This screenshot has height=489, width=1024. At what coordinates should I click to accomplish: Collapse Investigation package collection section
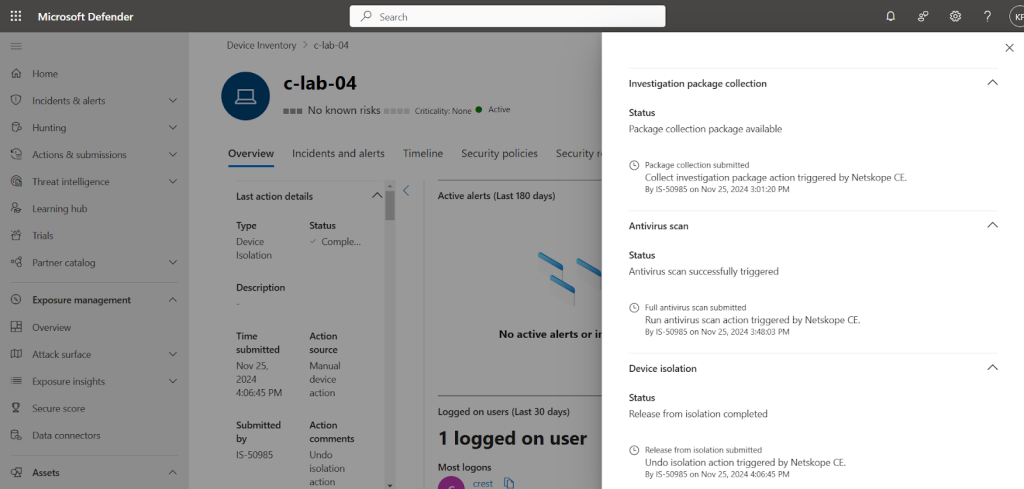pyautogui.click(x=992, y=83)
